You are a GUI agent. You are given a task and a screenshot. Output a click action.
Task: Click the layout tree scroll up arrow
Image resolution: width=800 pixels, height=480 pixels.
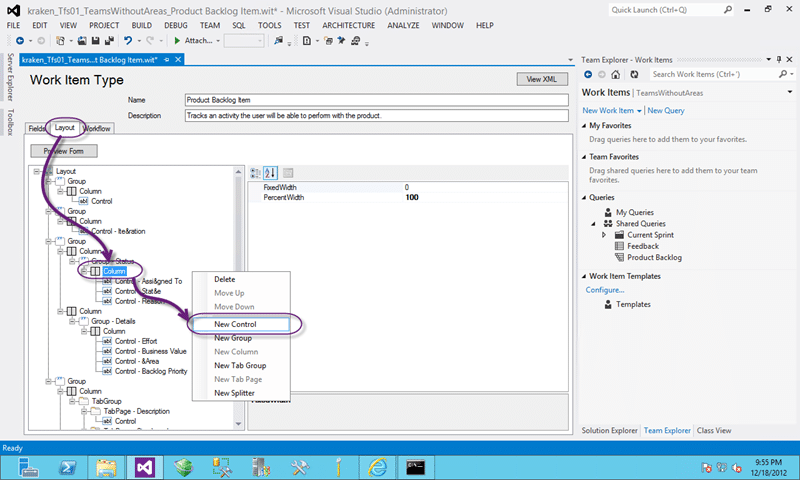pos(238,172)
